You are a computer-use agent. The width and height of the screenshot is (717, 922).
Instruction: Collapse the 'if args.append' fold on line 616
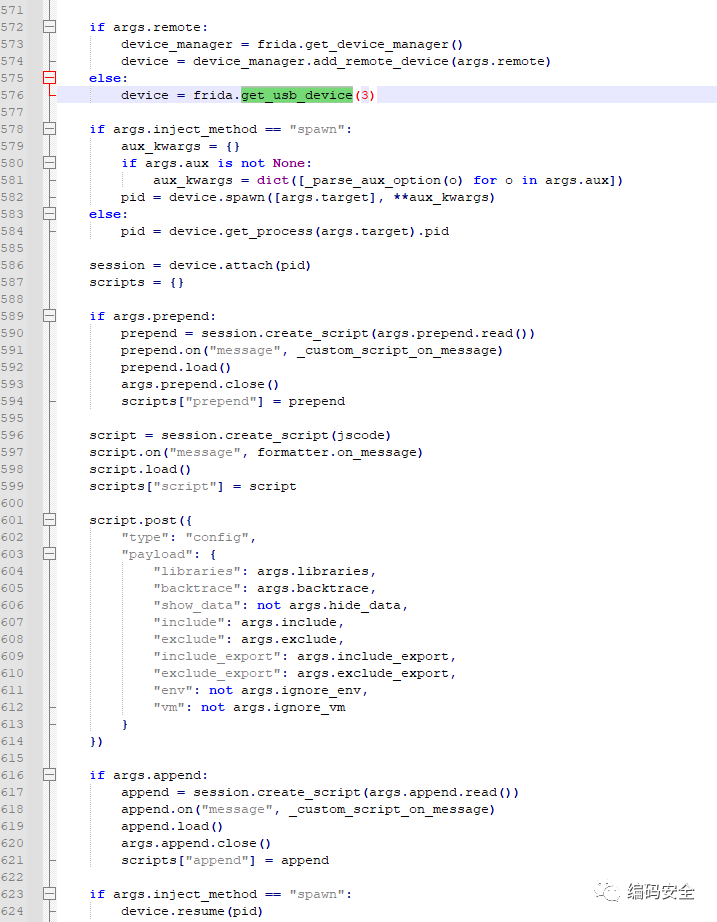pyautogui.click(x=50, y=775)
